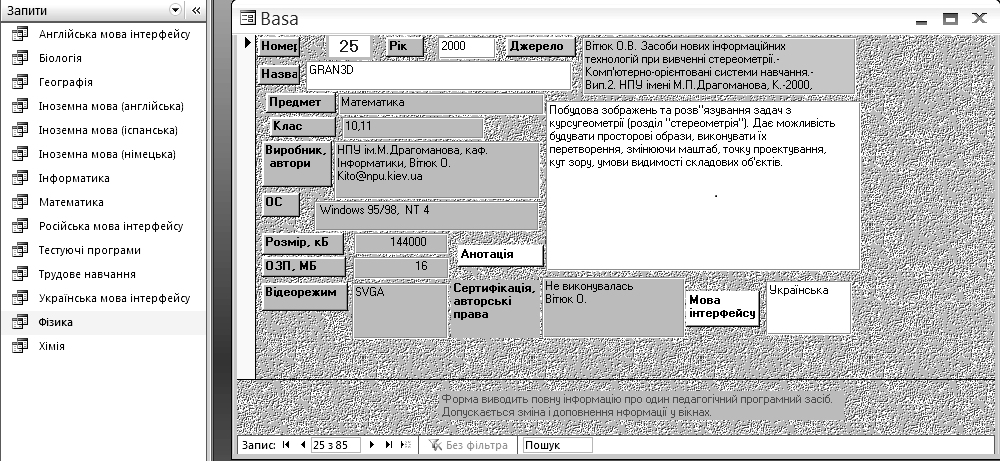Click the Українська interface language field
This screenshot has width=1000, height=461.
click(x=809, y=307)
